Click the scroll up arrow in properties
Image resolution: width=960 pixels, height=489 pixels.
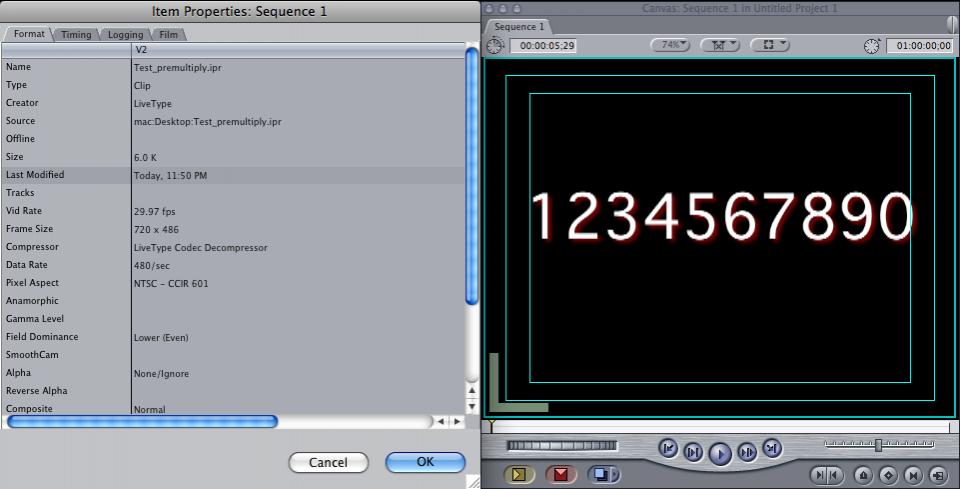click(x=471, y=389)
